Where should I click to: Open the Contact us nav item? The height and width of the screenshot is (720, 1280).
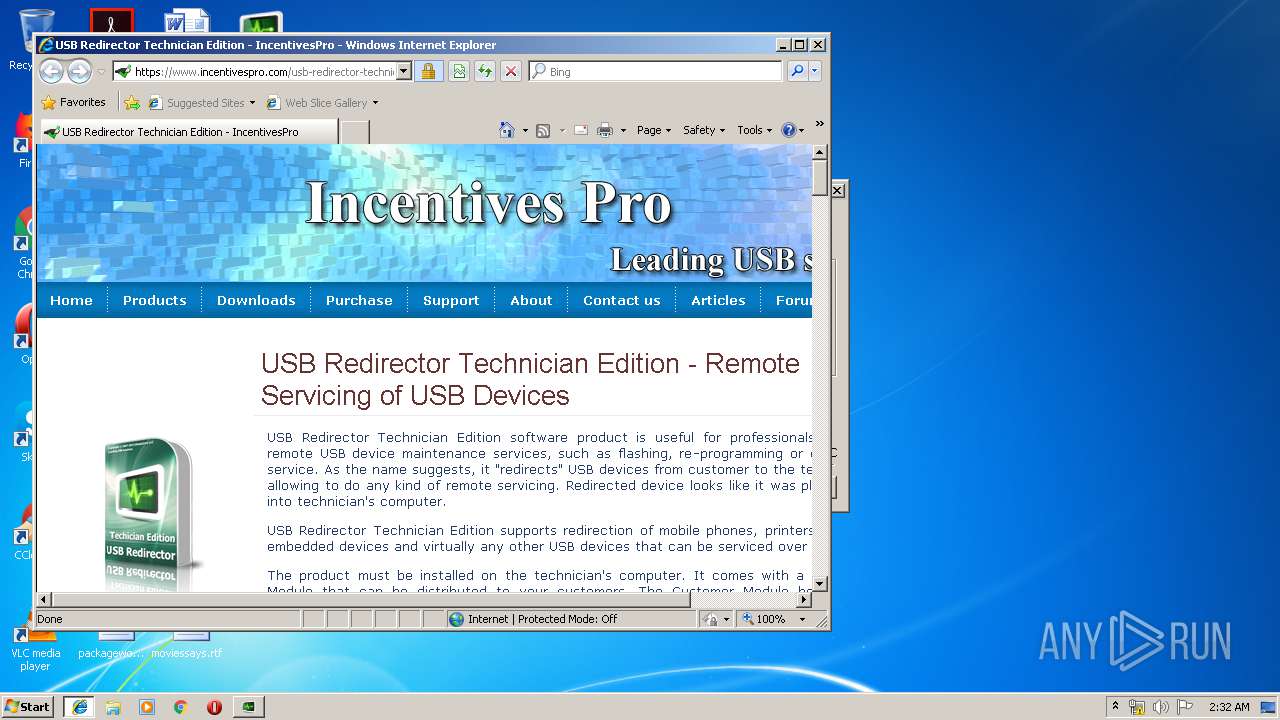pyautogui.click(x=622, y=300)
